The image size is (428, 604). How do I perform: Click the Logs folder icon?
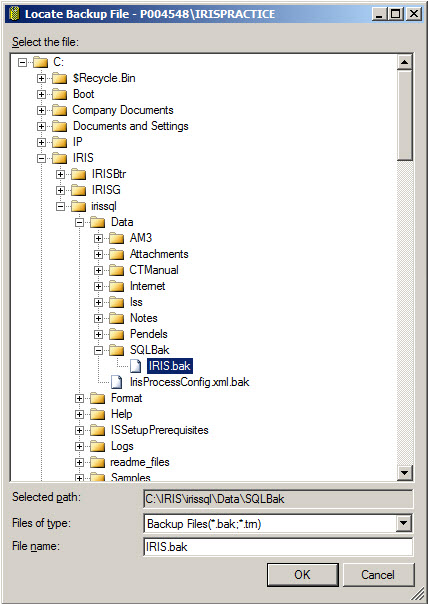coord(97,446)
